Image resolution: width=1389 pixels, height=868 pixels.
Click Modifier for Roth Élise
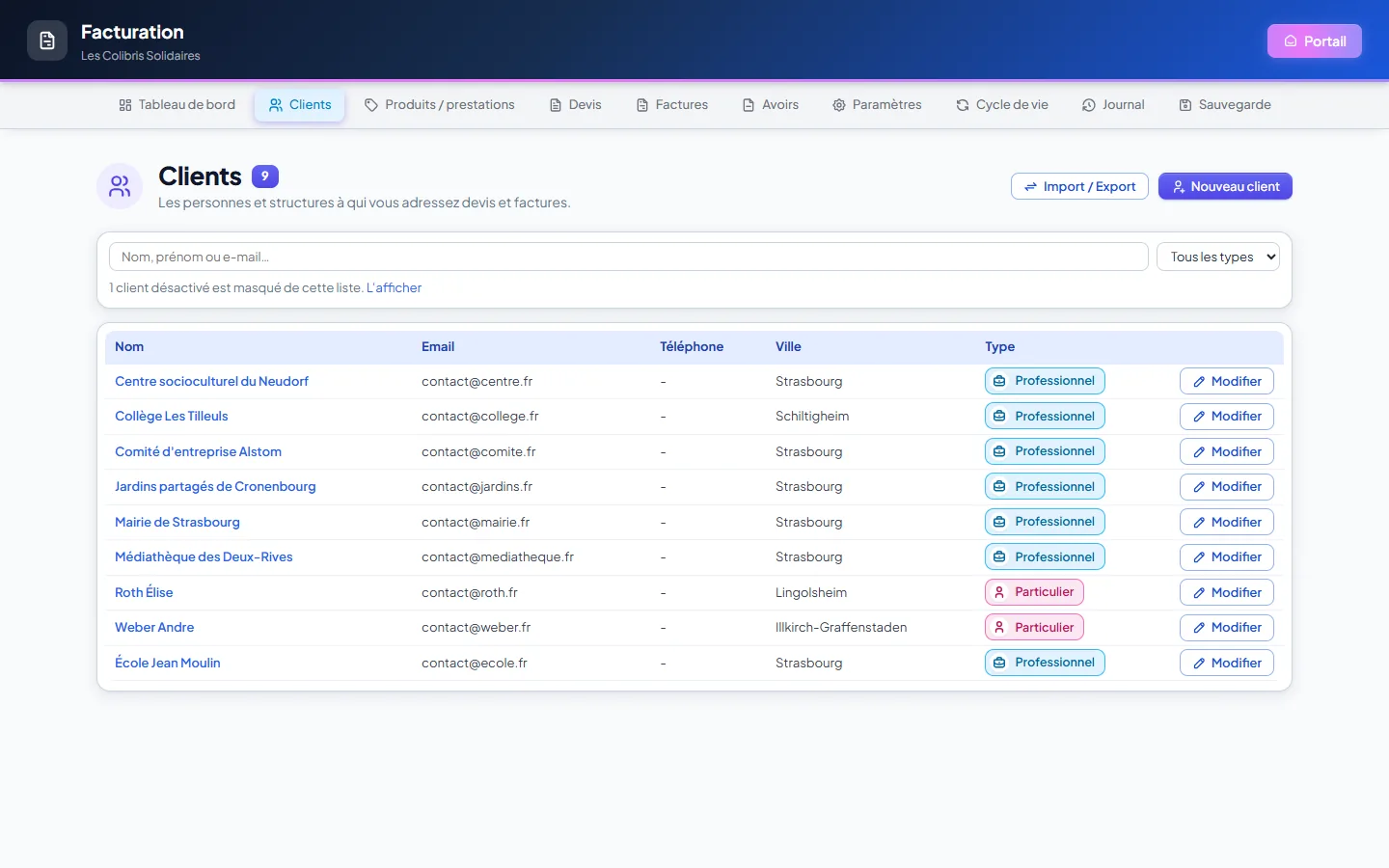(1227, 592)
